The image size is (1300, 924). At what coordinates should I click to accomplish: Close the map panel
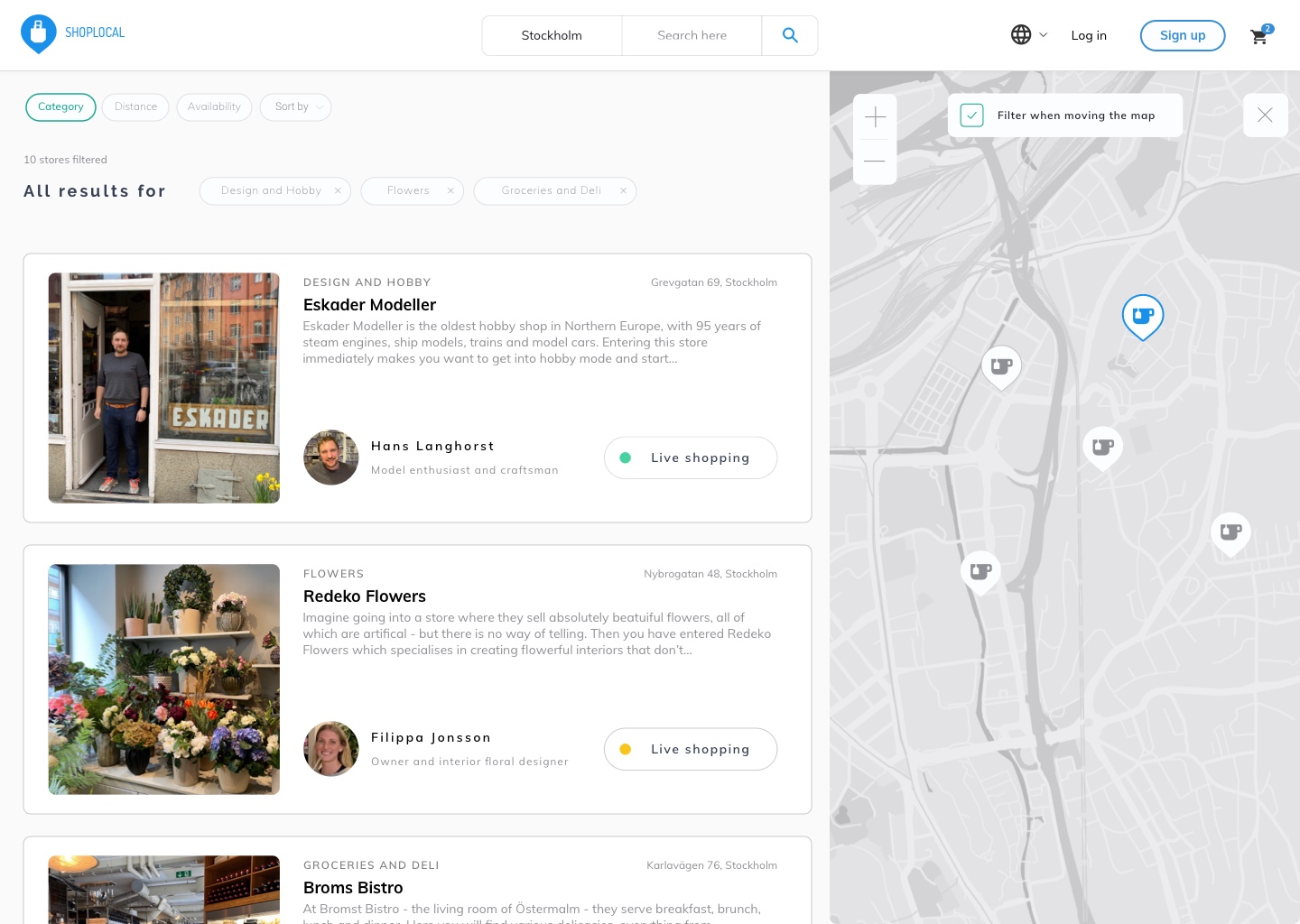pos(1265,115)
